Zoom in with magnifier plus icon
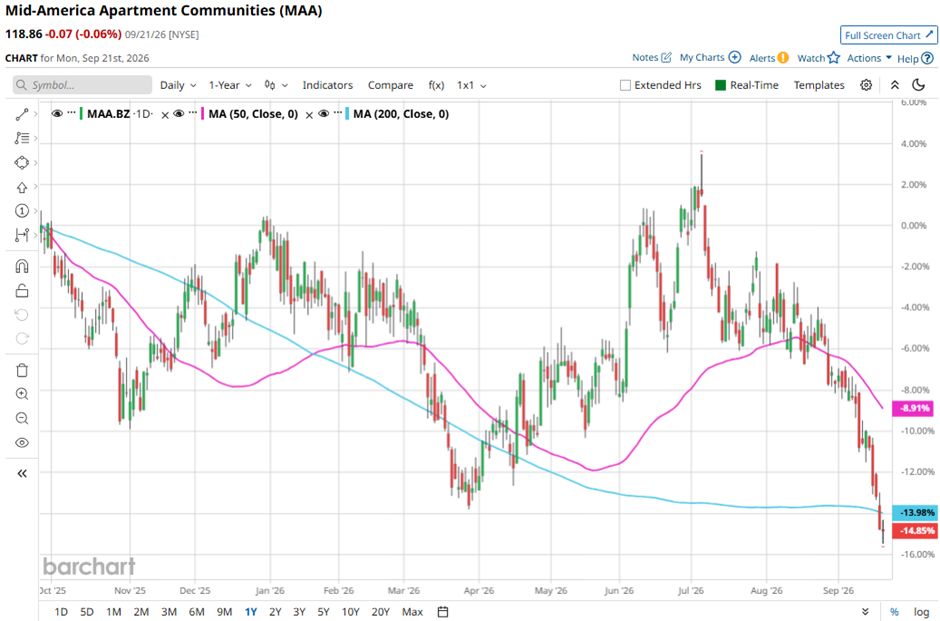Screen dimensions: 940x621 tap(22, 394)
